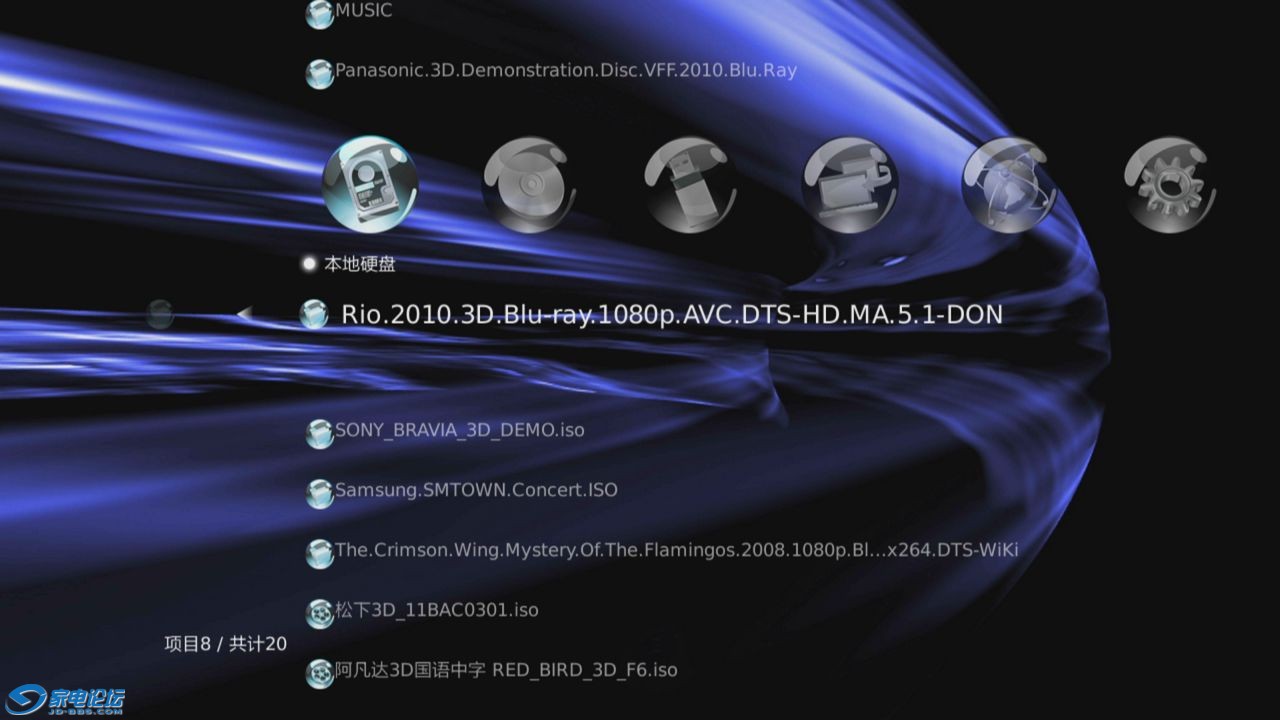Open the network share orb icon
Screen dimensions: 1280x720
pyautogui.click(x=850, y=184)
